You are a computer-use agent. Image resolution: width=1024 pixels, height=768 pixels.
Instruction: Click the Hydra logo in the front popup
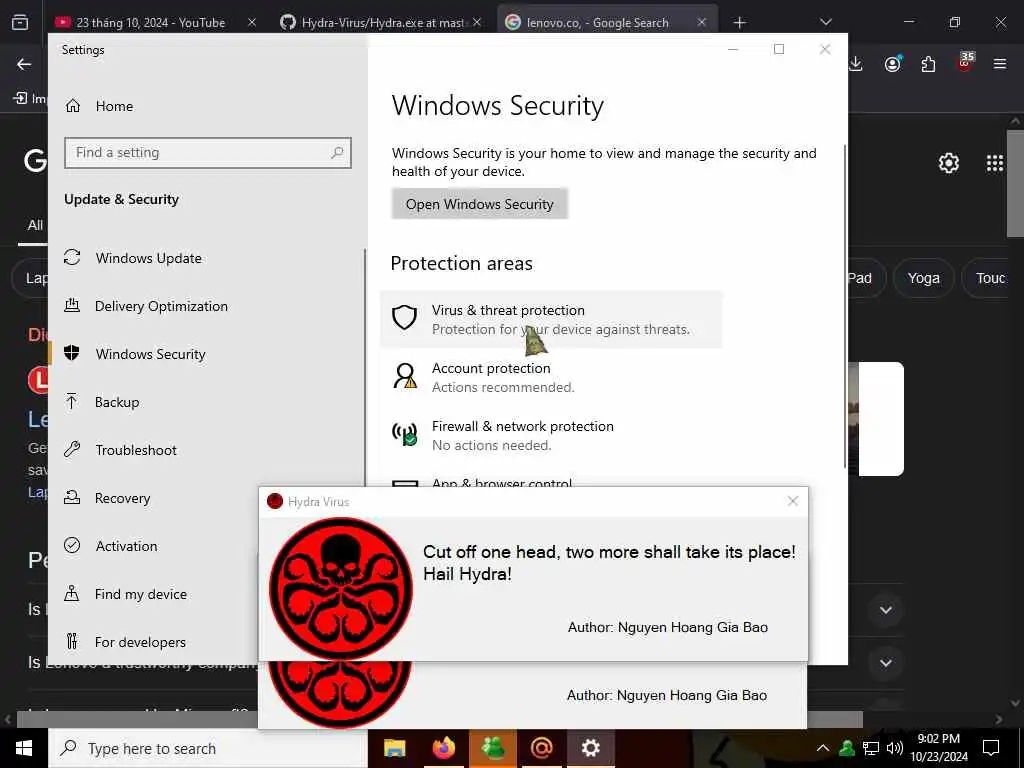pos(341,588)
